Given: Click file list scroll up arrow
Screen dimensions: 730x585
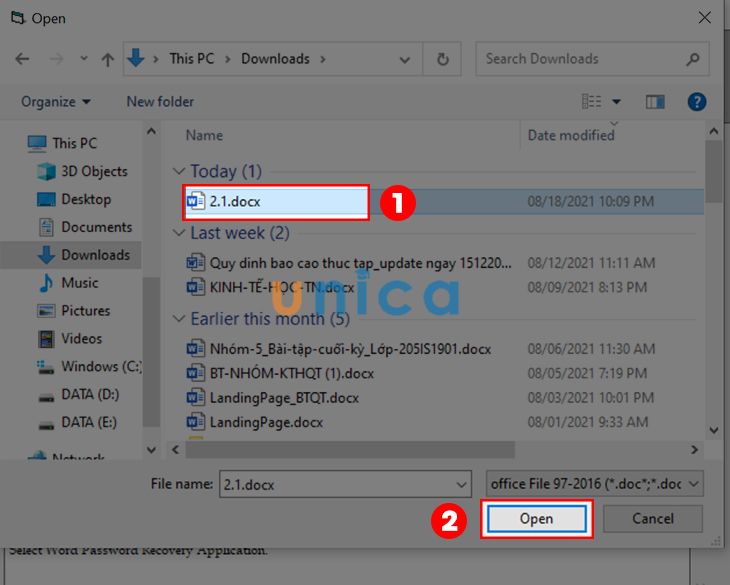Looking at the screenshot, I should (x=714, y=132).
